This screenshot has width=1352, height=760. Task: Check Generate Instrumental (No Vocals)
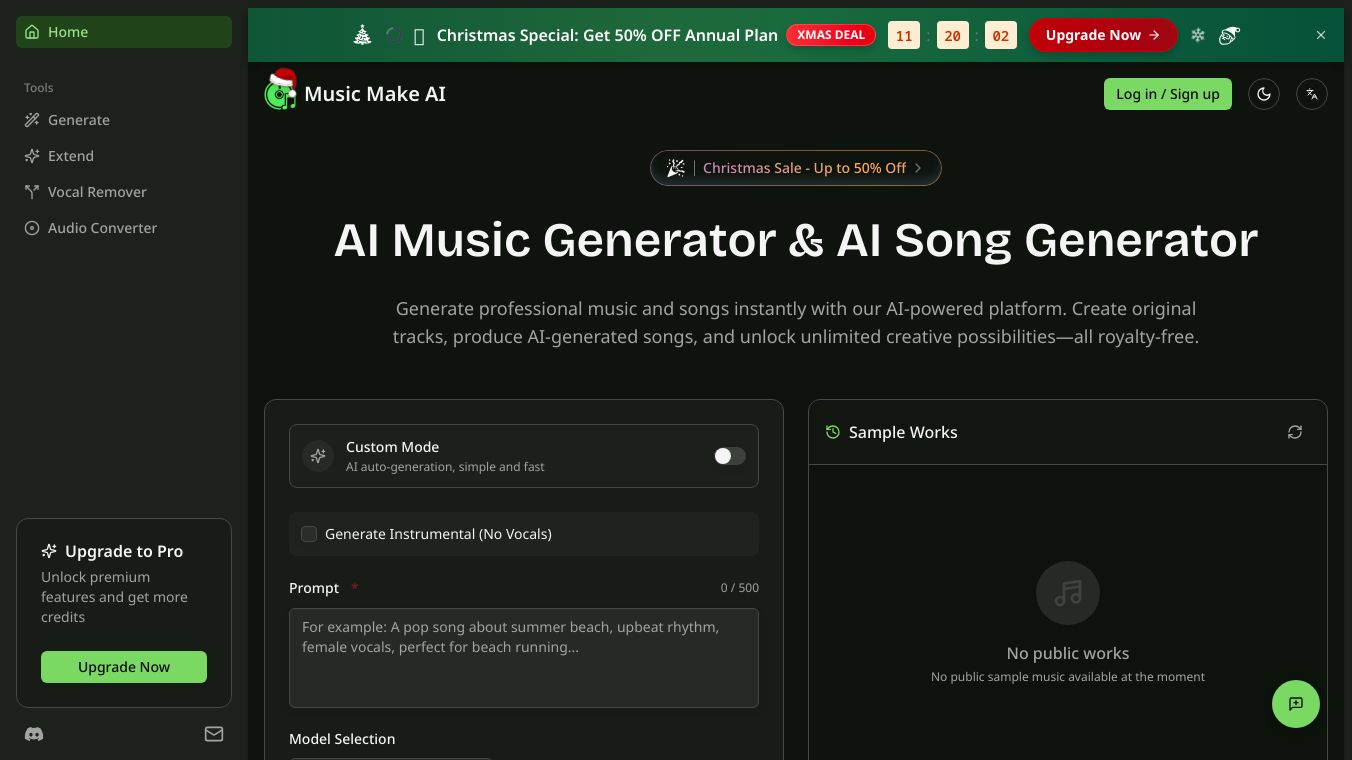coord(309,534)
